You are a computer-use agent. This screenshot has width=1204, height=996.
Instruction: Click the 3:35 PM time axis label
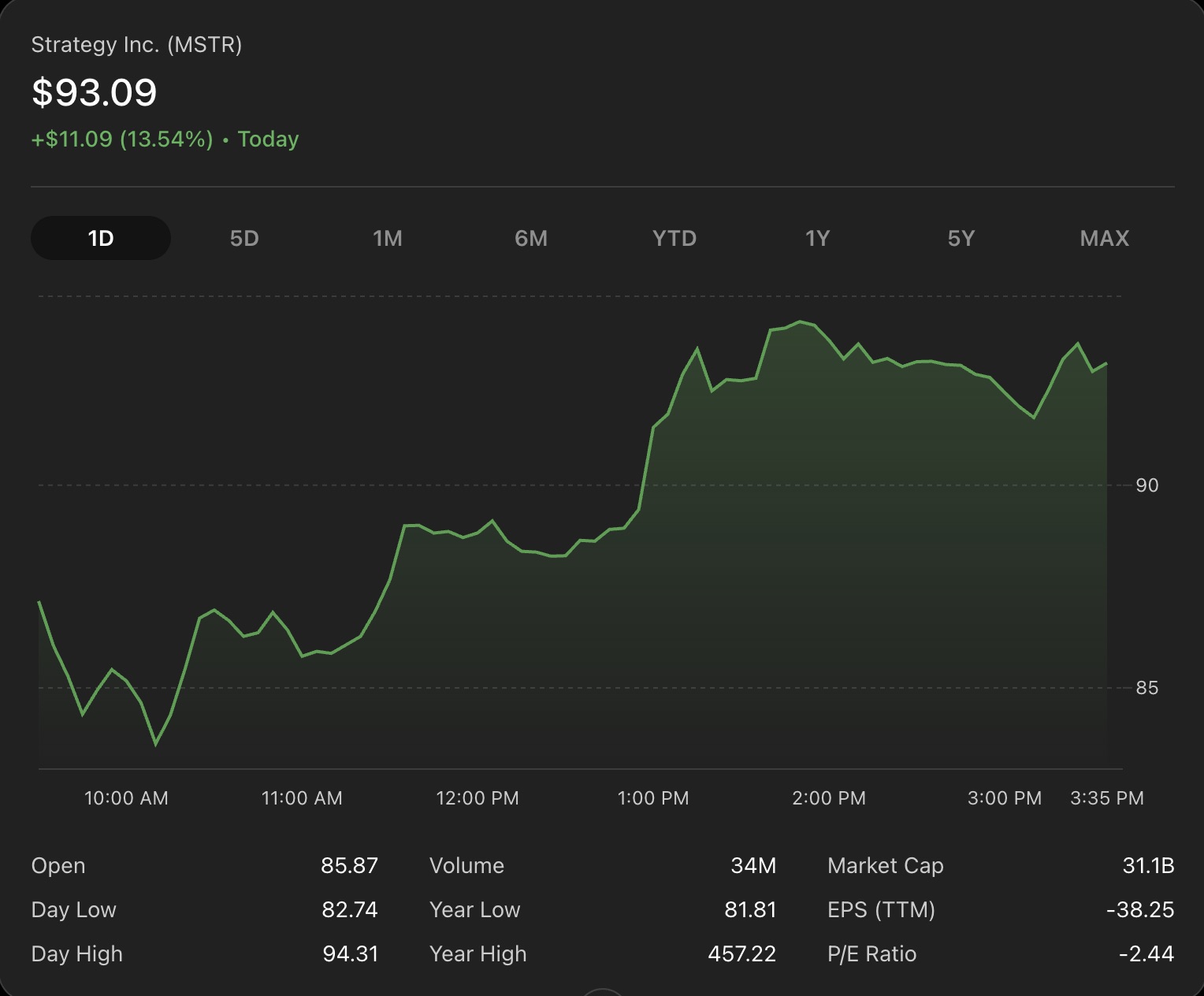click(1107, 798)
